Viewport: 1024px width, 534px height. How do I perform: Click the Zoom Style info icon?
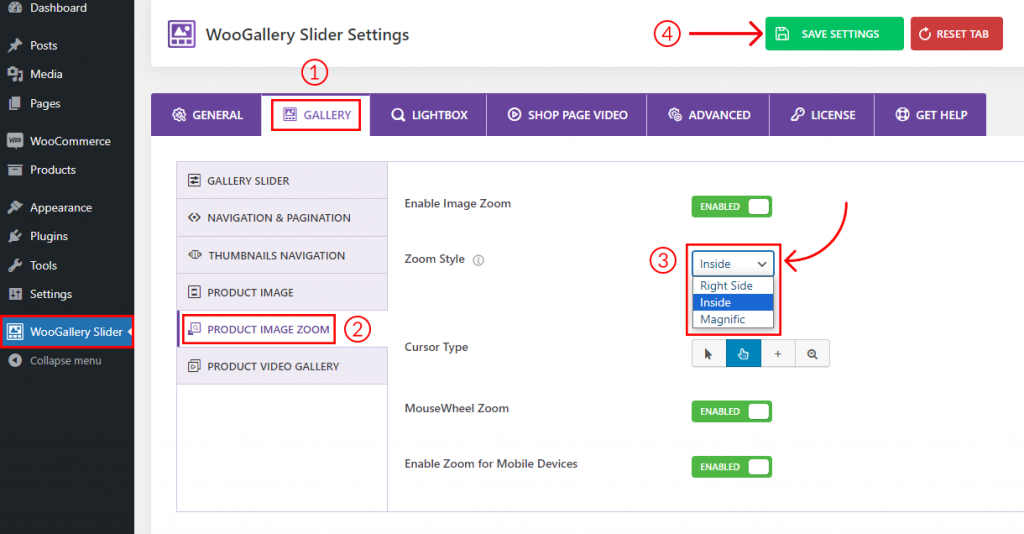tap(479, 260)
